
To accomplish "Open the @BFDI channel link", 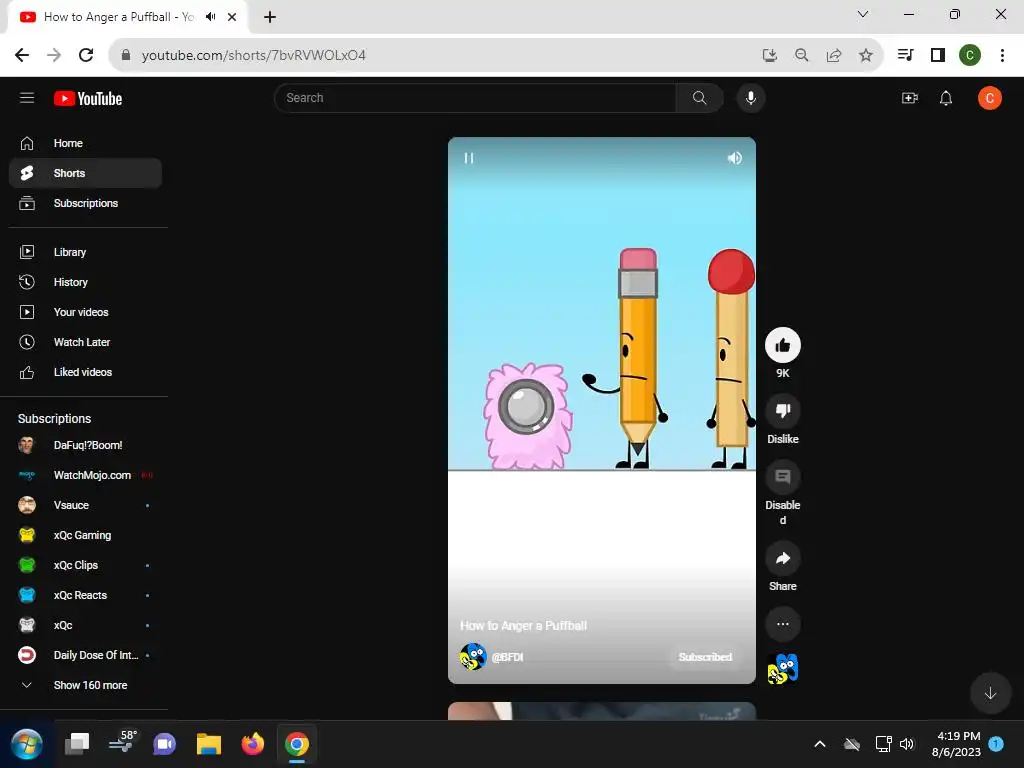I will (507, 657).
